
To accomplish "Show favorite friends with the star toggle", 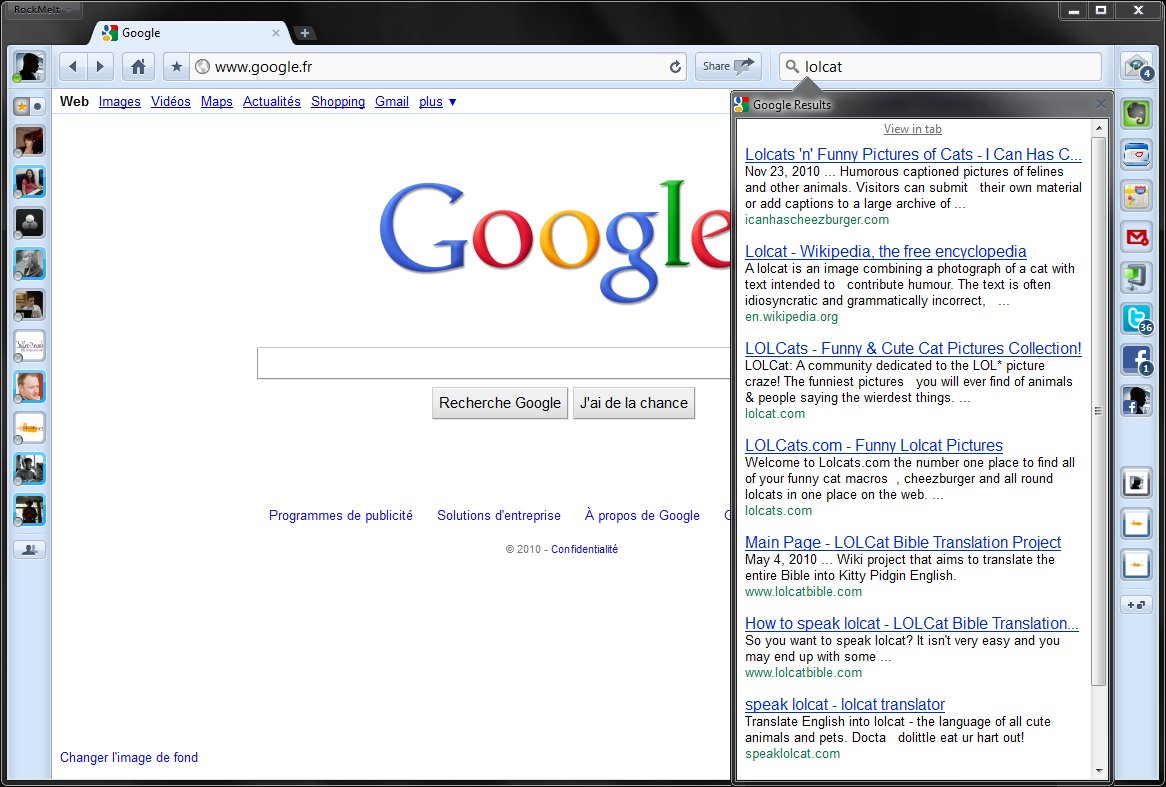I will coord(22,106).
